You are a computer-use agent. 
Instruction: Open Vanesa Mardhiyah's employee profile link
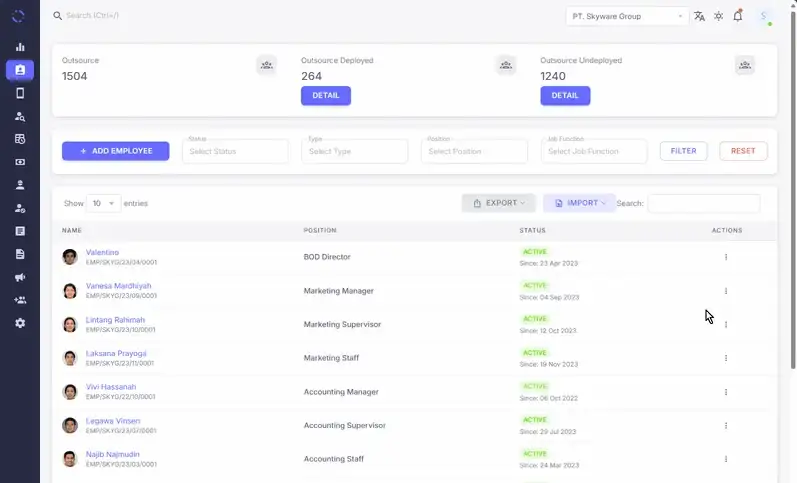(118, 286)
